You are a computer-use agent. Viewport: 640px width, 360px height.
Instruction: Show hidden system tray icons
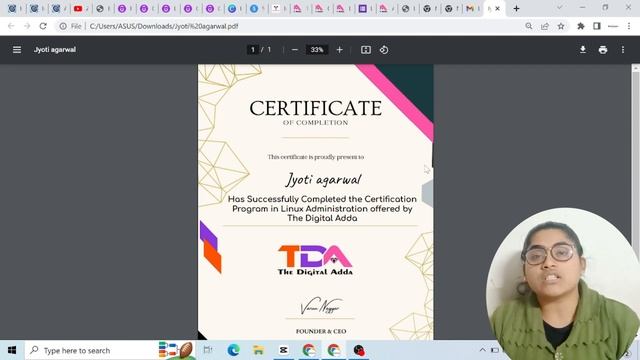(482, 350)
